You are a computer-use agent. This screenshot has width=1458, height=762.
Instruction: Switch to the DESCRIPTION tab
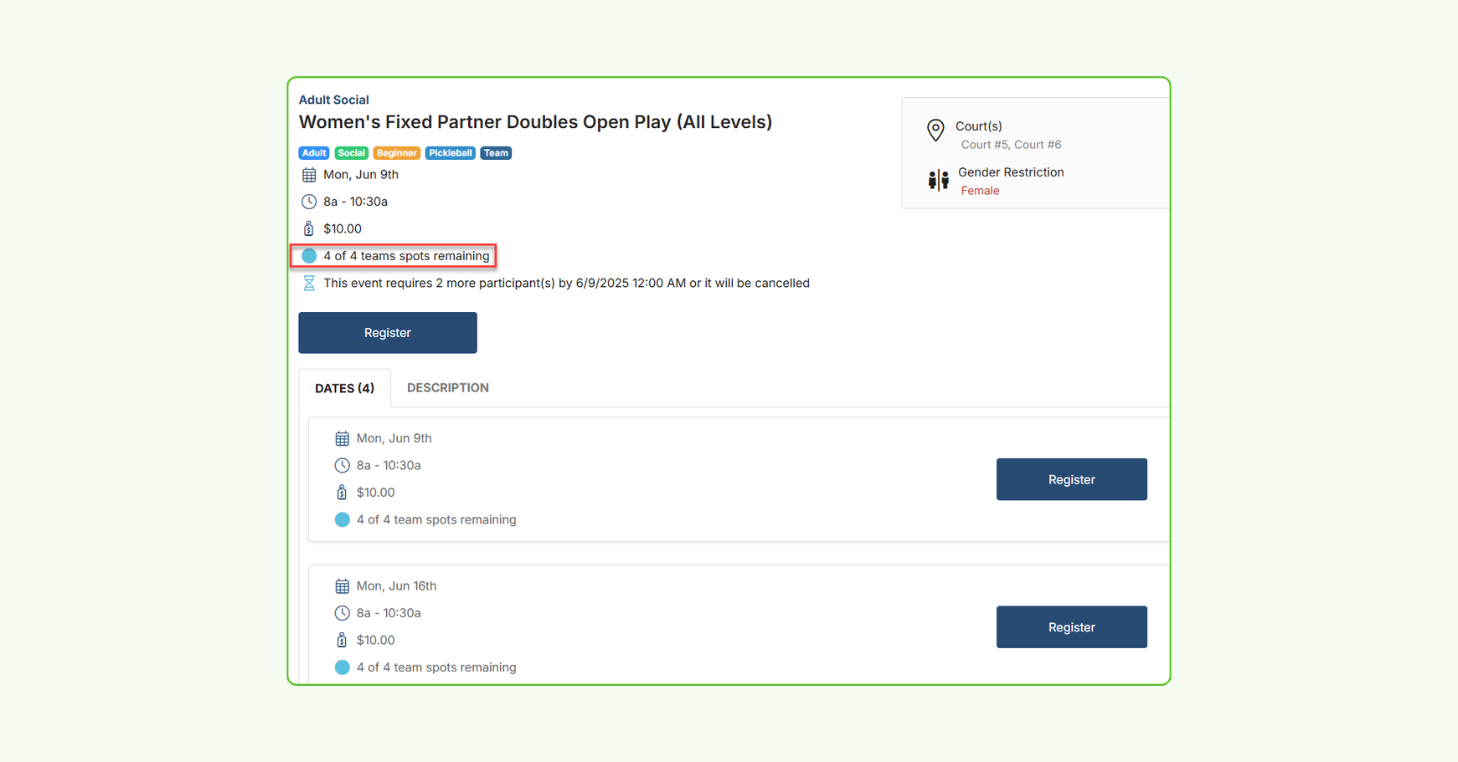click(x=448, y=388)
